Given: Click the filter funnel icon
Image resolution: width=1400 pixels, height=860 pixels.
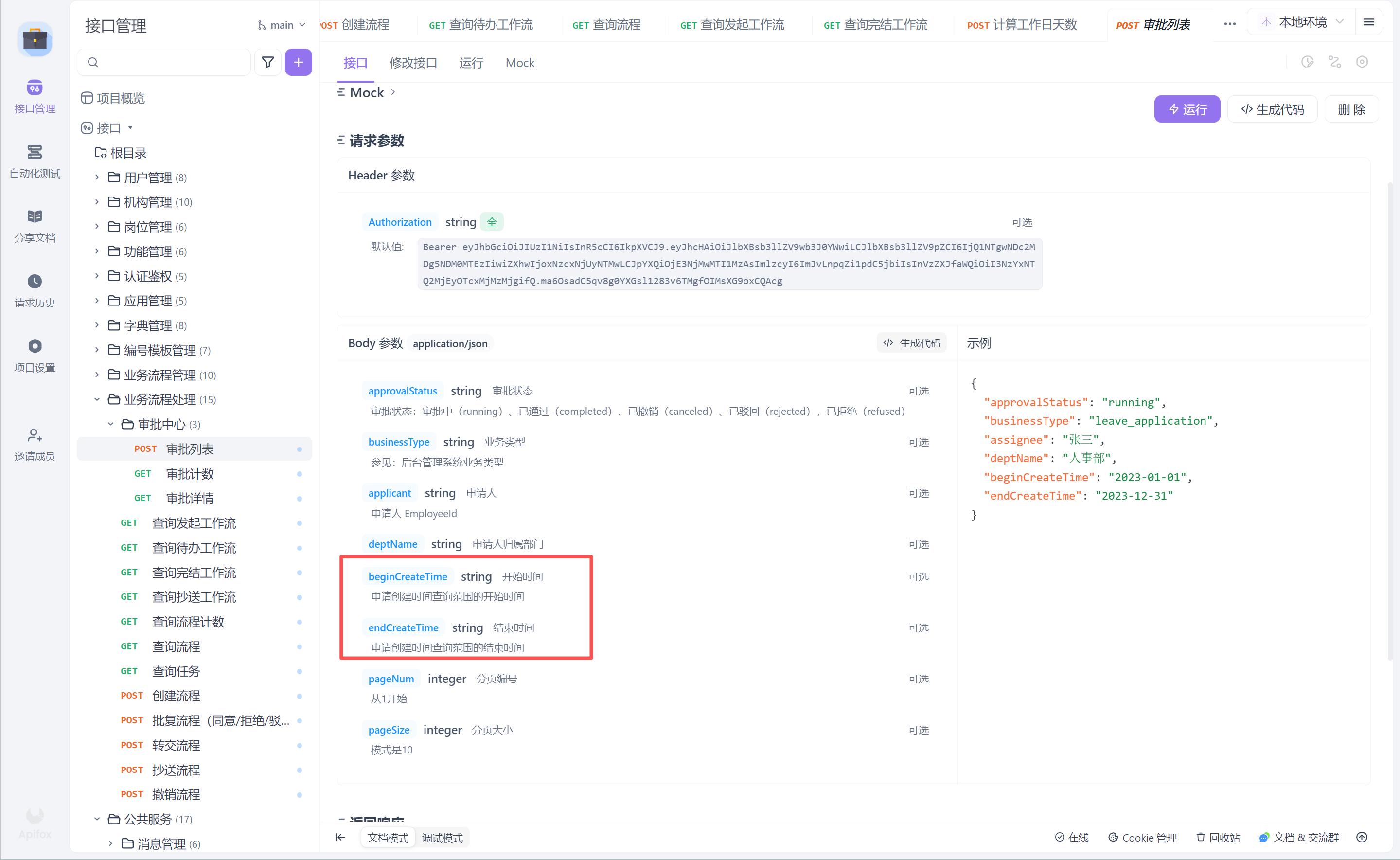Looking at the screenshot, I should [267, 63].
